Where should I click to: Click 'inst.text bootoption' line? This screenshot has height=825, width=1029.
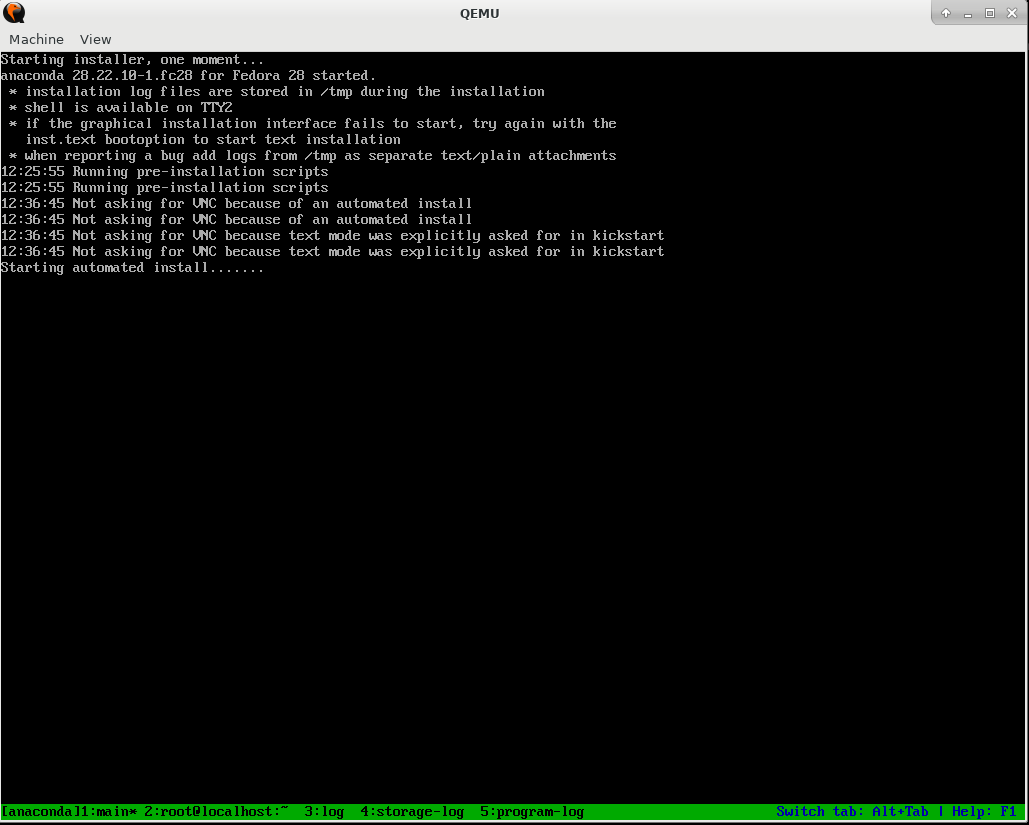(x=213, y=140)
